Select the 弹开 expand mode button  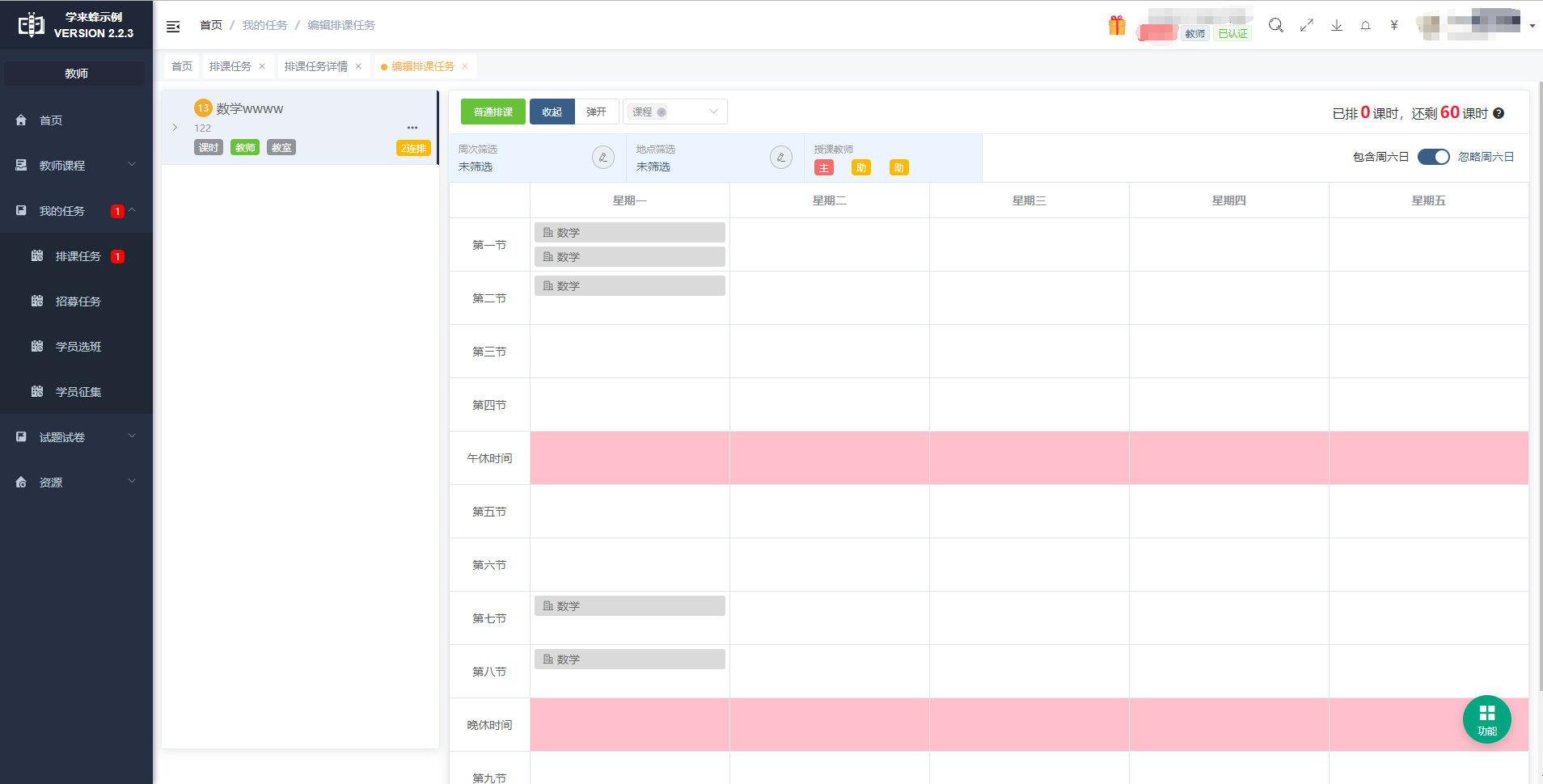[x=597, y=112]
